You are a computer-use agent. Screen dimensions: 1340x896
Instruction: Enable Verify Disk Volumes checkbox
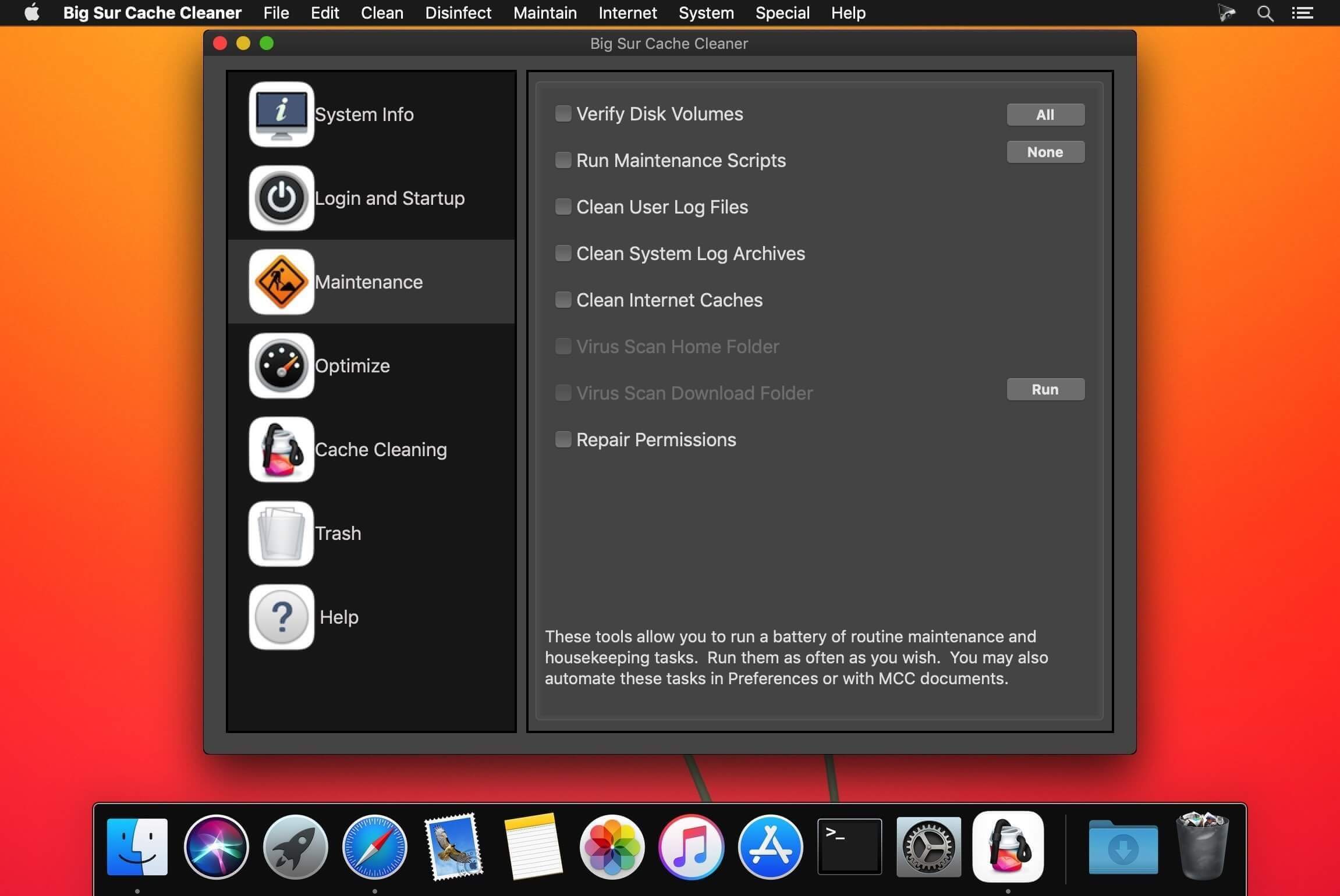563,113
